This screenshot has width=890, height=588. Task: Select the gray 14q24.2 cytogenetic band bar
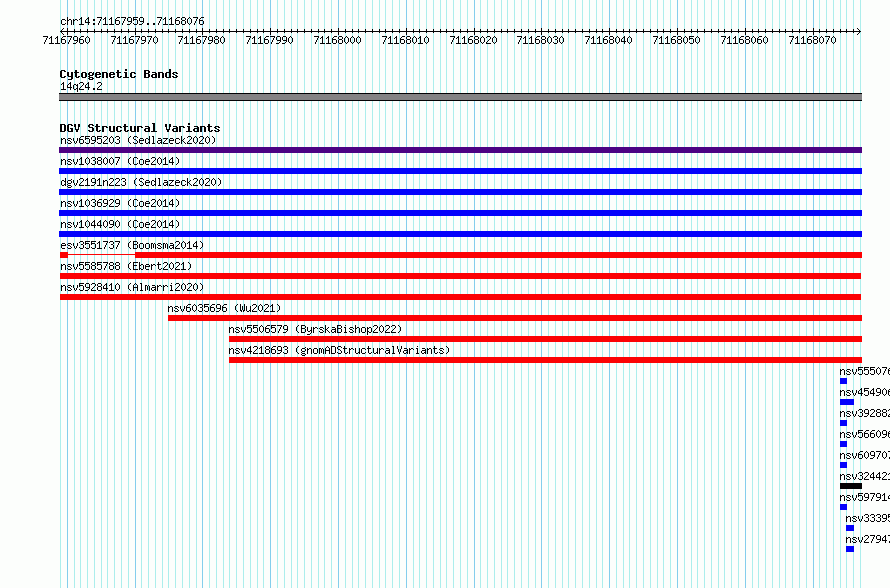pos(460,97)
